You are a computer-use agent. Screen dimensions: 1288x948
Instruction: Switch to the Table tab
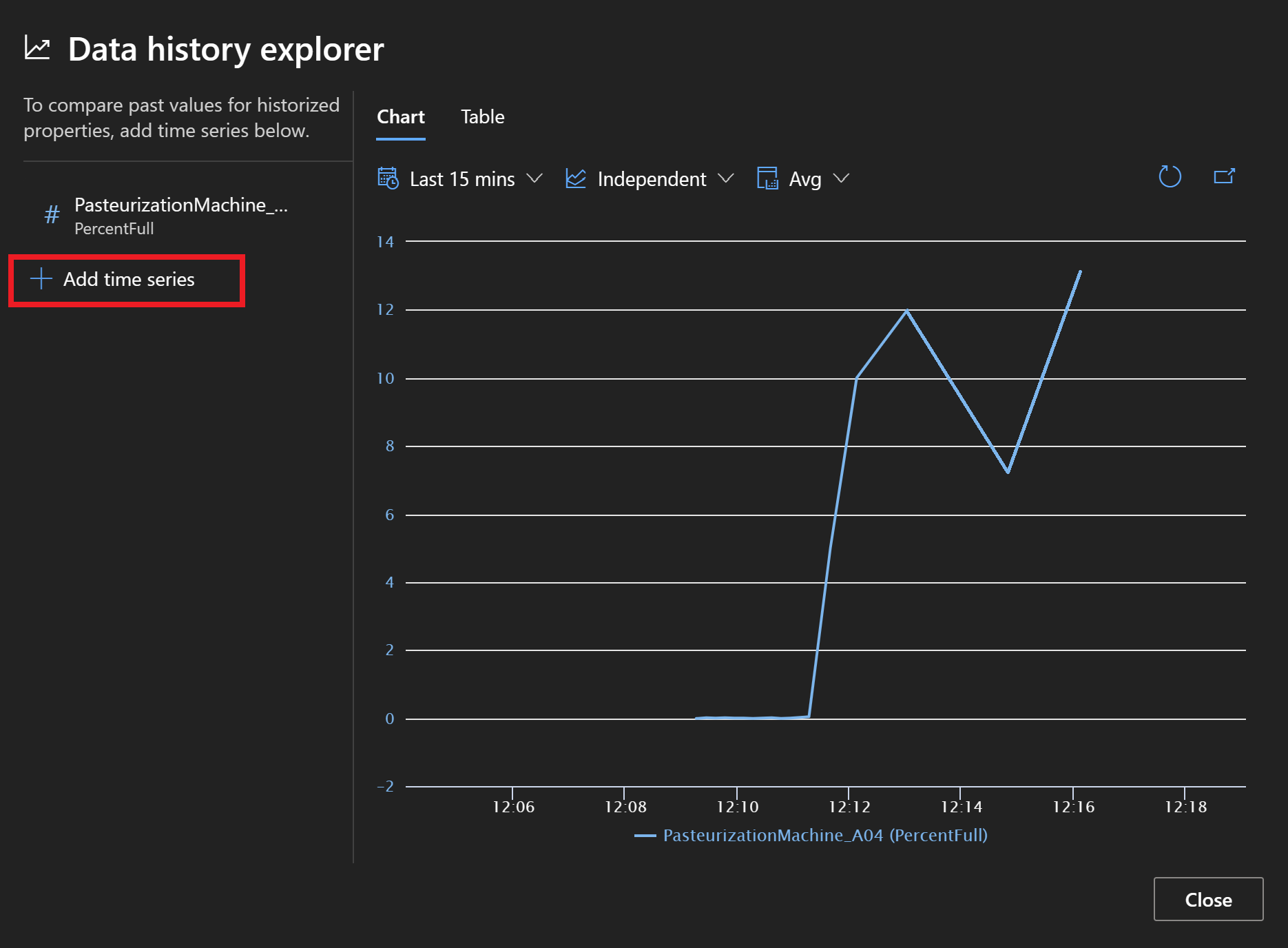(x=482, y=117)
